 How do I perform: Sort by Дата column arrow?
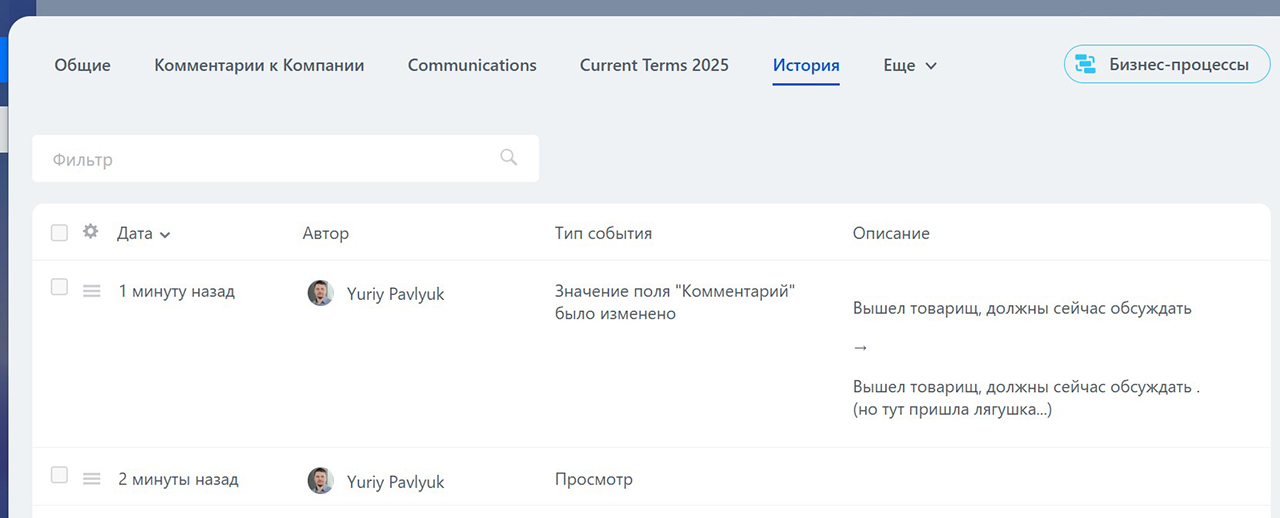[x=165, y=235]
